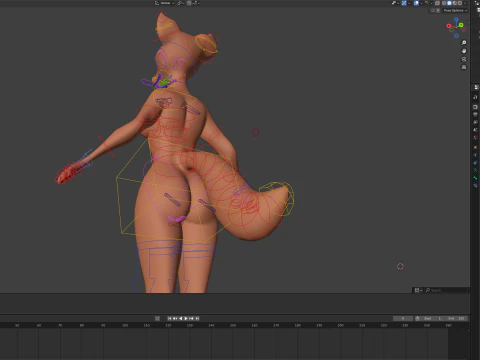Toggle the camera view icon
This screenshot has width=480, height=360.
[464, 59]
